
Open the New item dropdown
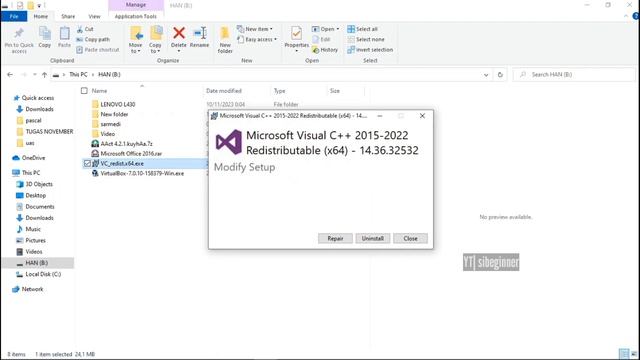pos(255,29)
